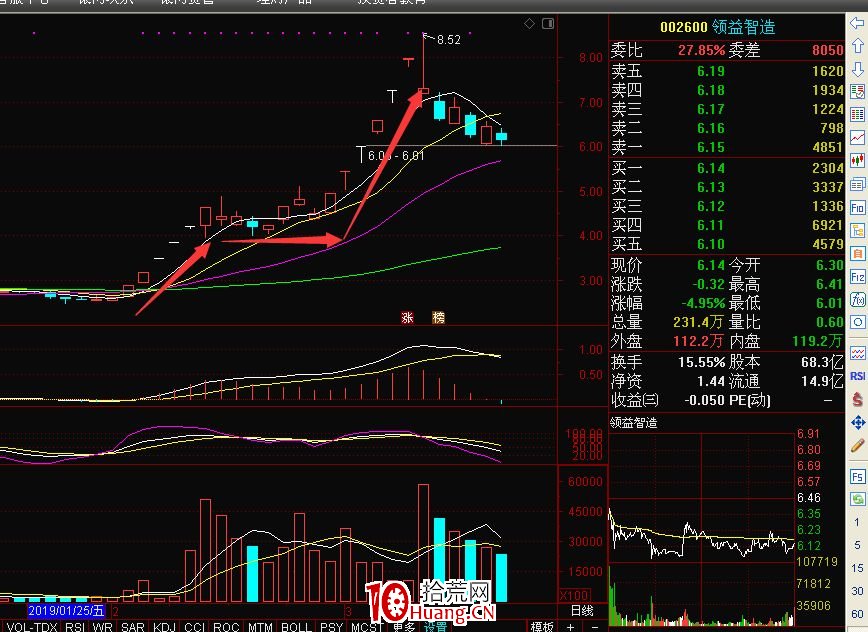Click the 现价 6.14 value
The height and width of the screenshot is (632, 868).
pyautogui.click(x=710, y=265)
